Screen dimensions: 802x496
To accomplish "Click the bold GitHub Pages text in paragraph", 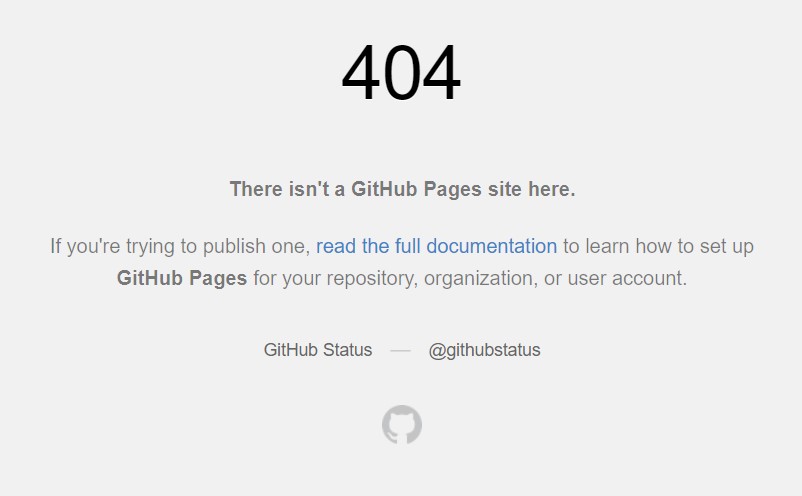I will 182,279.
